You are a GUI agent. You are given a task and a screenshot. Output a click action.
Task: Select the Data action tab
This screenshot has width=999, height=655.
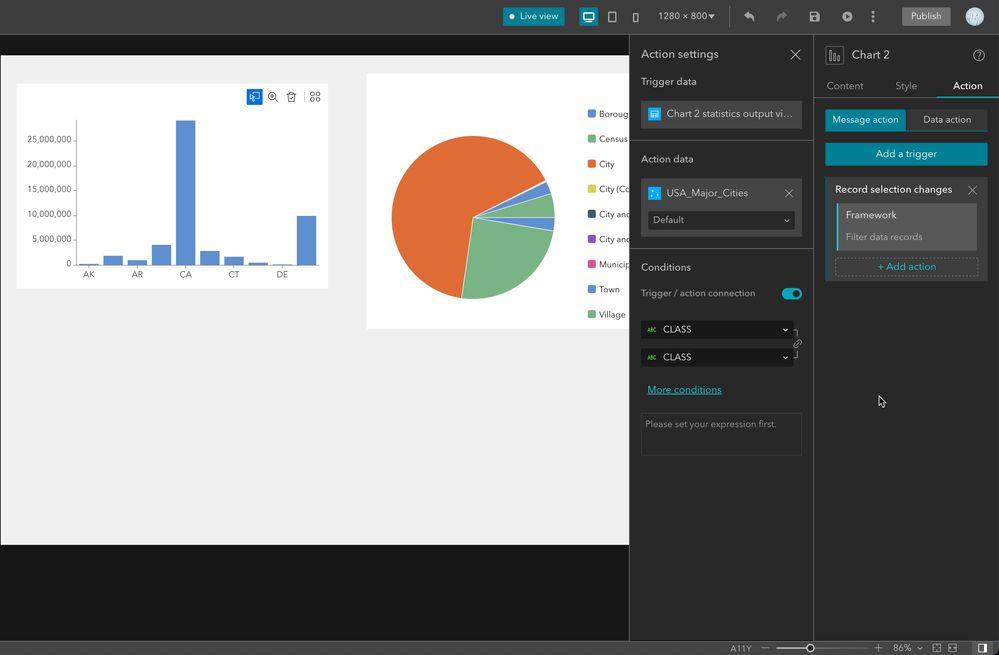[x=947, y=120]
